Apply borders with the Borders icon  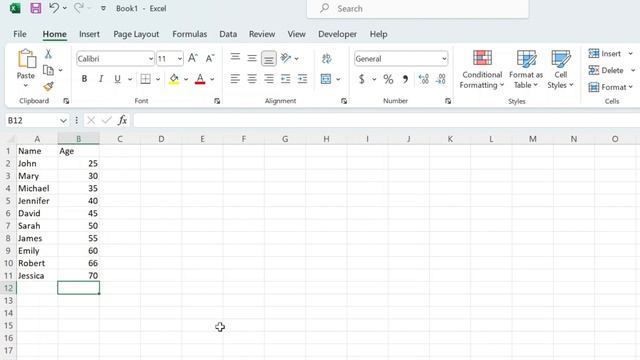pyautogui.click(x=145, y=79)
